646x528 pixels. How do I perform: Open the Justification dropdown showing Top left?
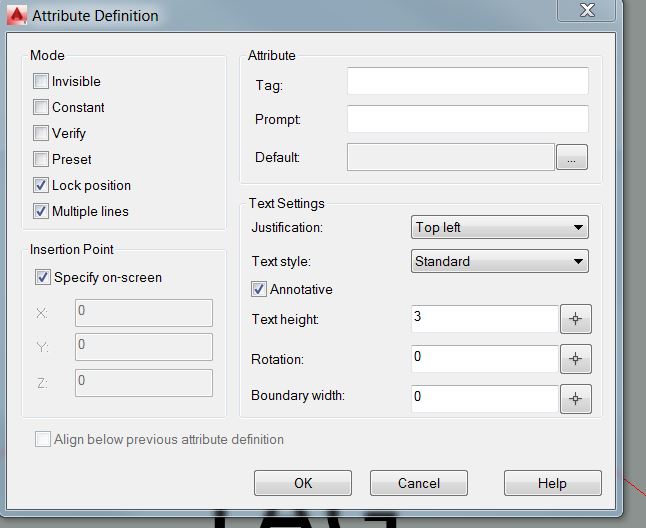500,227
